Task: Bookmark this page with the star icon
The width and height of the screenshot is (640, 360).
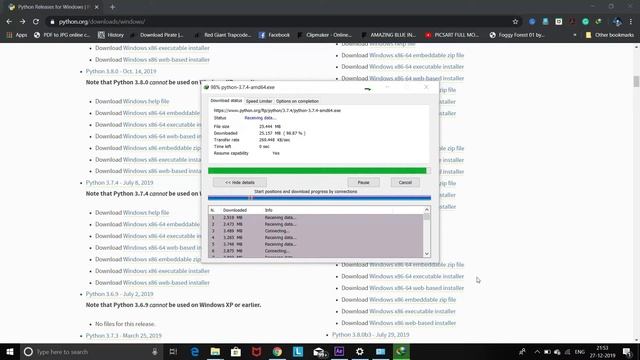Action: click(515, 22)
